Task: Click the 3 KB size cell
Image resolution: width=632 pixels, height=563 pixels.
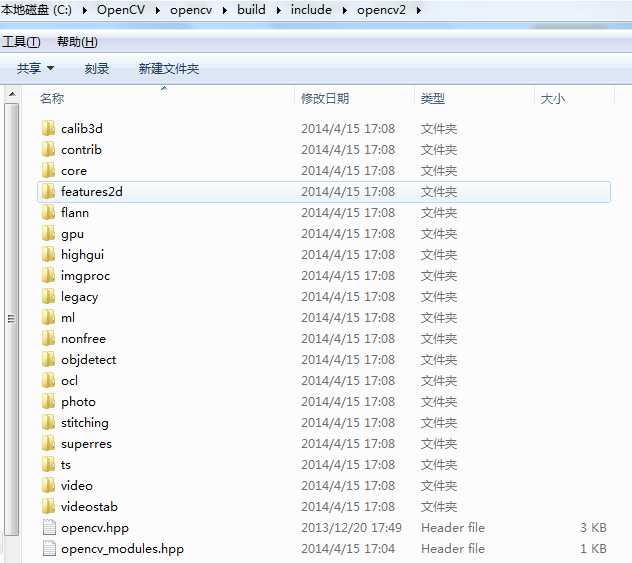Action: [593, 528]
